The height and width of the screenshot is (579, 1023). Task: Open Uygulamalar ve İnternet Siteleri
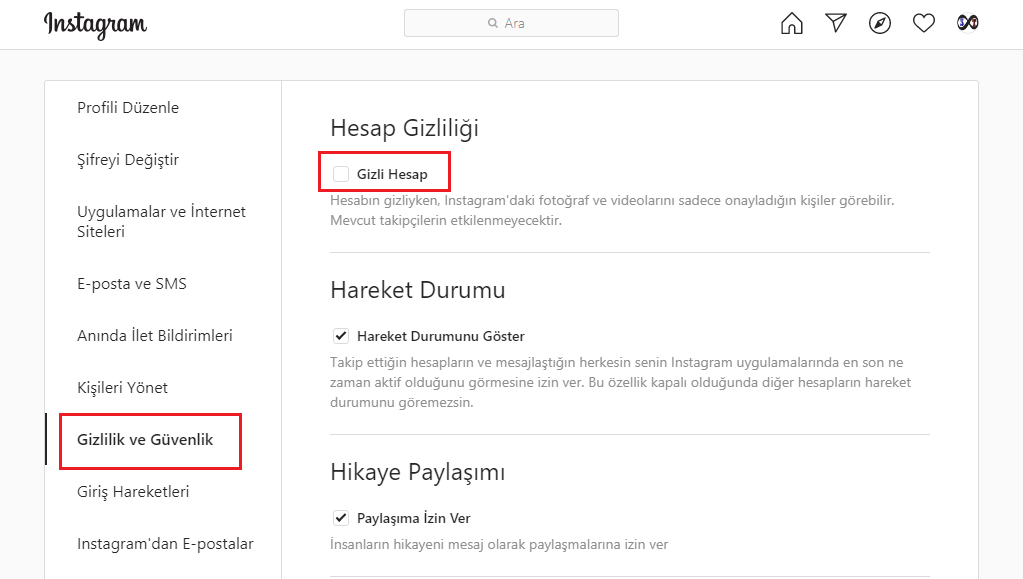(x=161, y=221)
